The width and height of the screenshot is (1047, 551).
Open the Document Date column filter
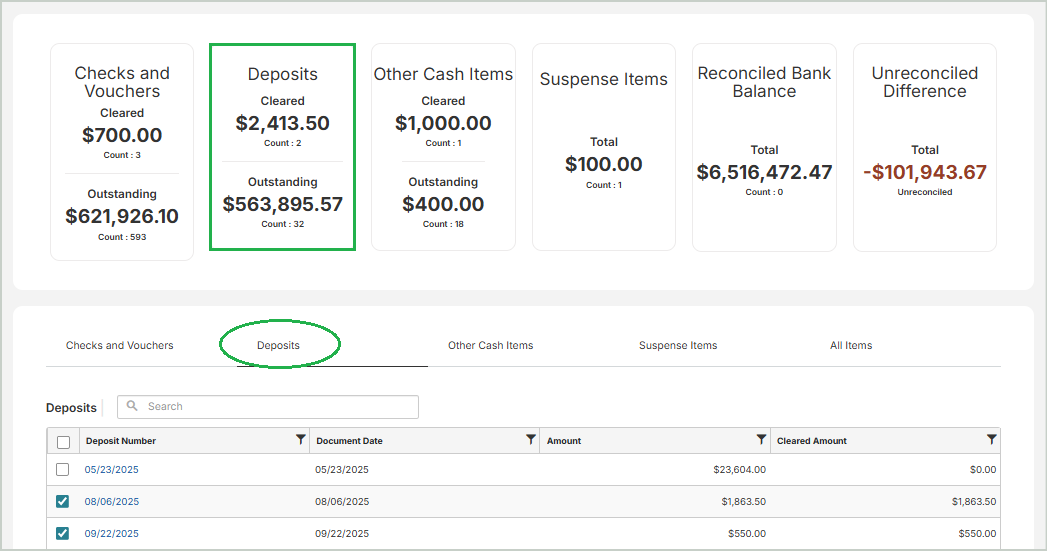tap(531, 440)
